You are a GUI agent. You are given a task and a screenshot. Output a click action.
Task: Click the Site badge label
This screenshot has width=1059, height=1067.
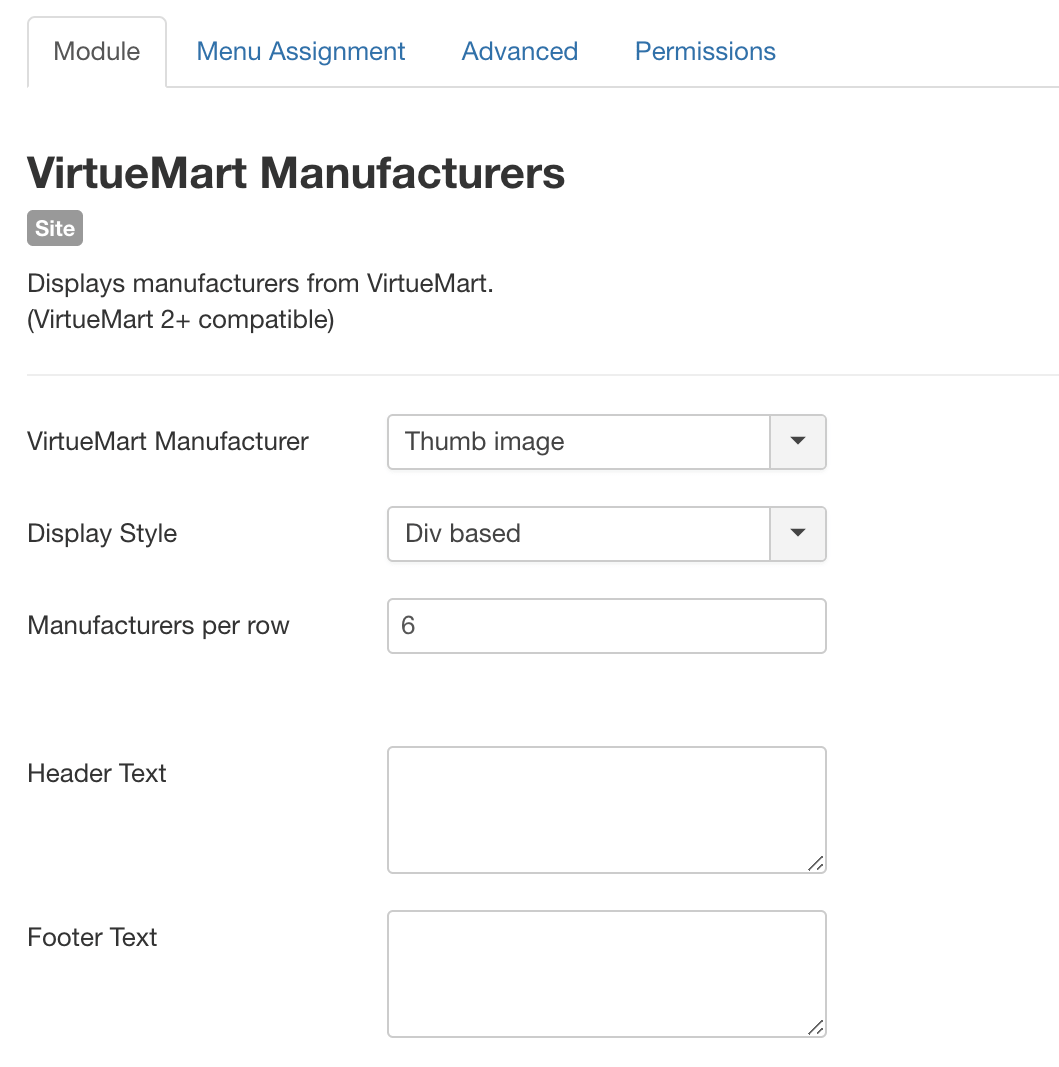click(55, 228)
